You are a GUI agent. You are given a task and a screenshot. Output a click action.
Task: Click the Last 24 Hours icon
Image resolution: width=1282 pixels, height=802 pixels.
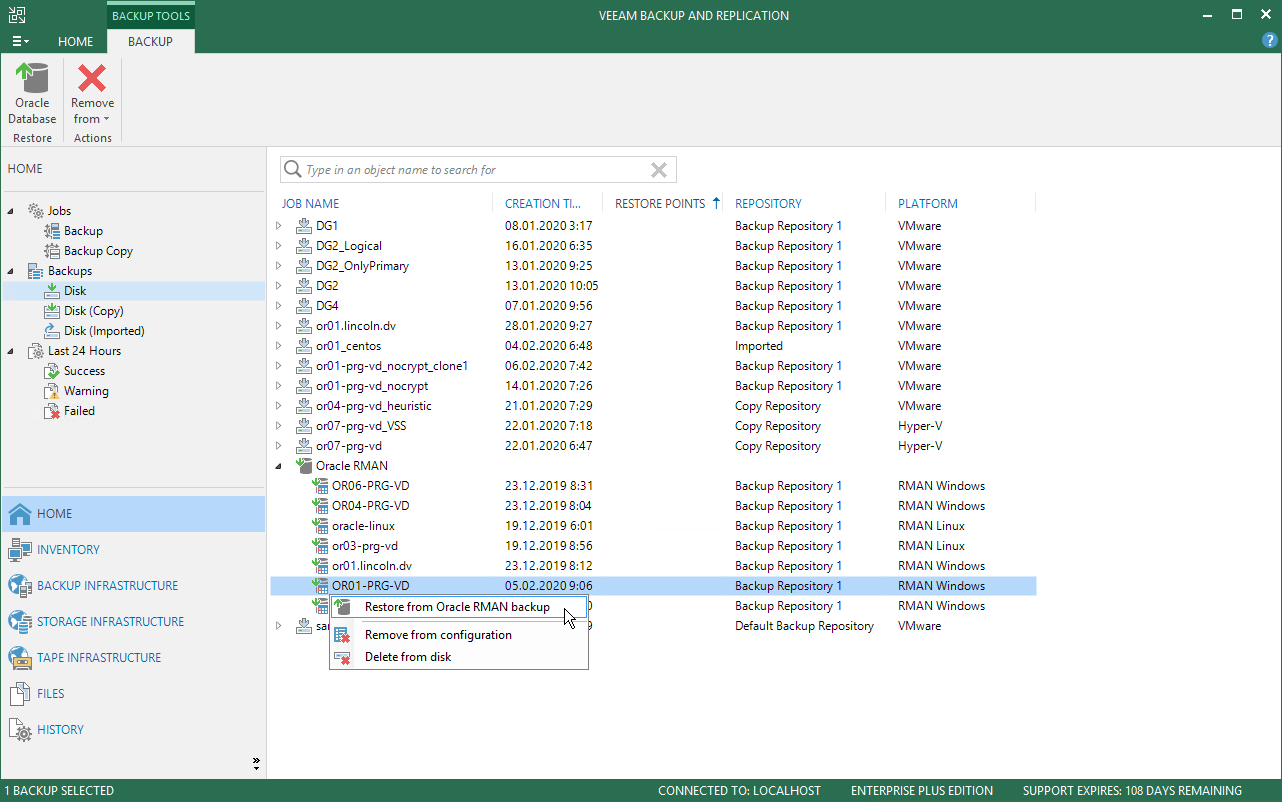tap(36, 351)
